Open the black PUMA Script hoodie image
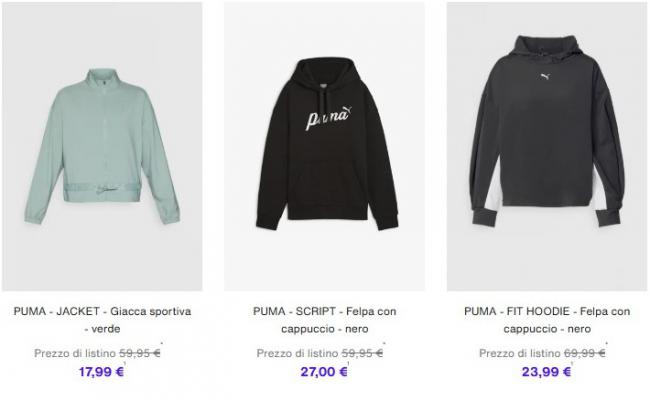The width and height of the screenshot is (650, 400). (324, 146)
